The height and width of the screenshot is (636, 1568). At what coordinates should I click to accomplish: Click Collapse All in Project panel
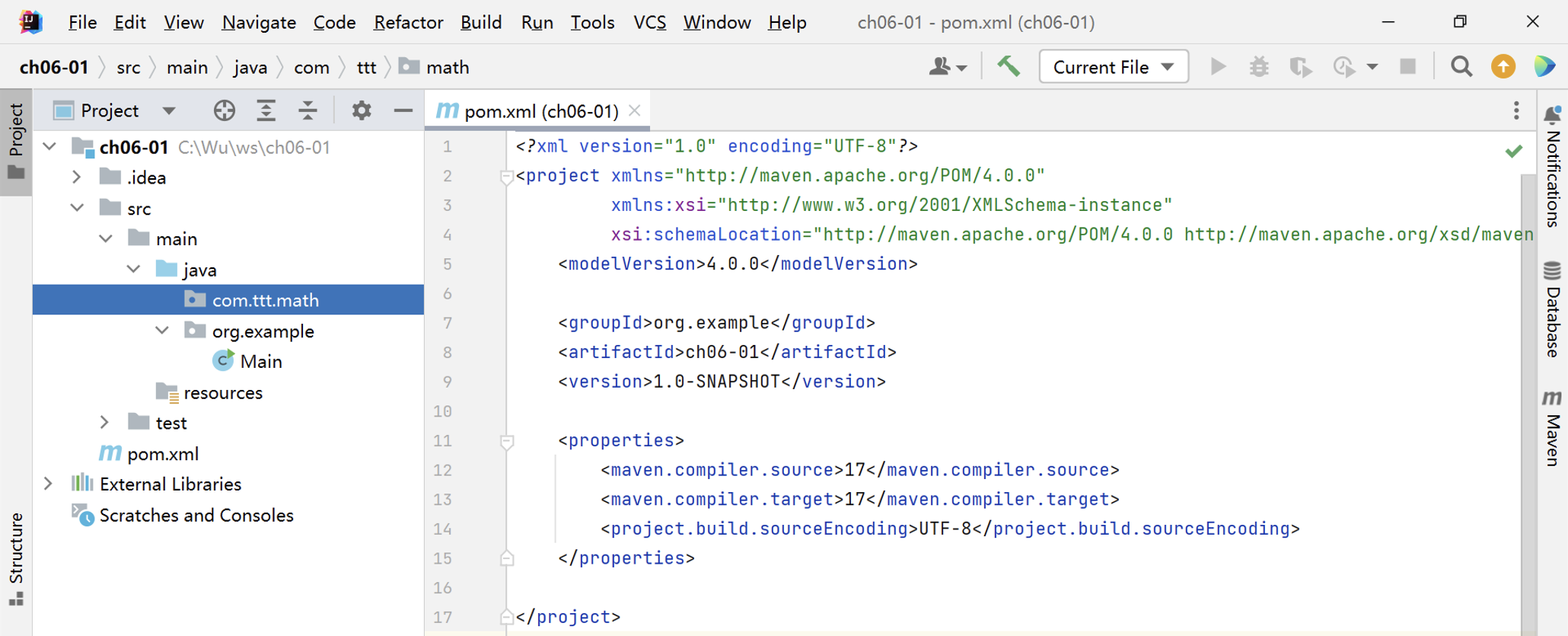point(308,110)
